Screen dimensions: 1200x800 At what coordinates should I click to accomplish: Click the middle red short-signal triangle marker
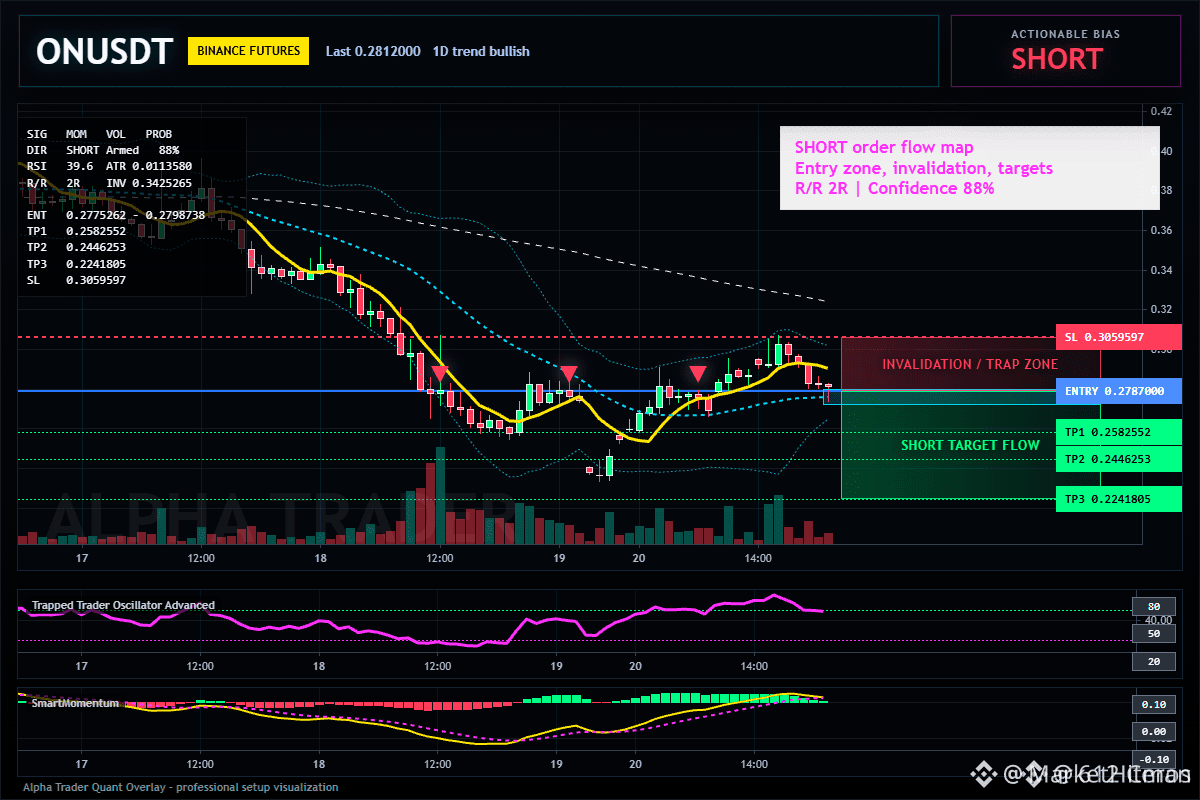point(568,374)
